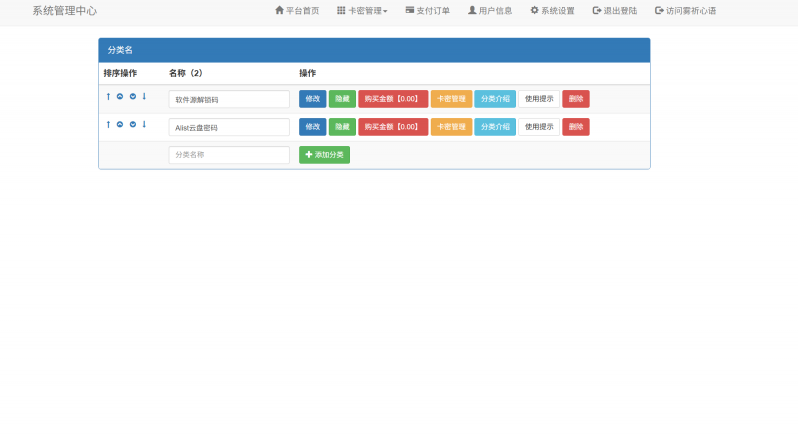Toggle 隐藏 for the 软件源解锁码 category
The height and width of the screenshot is (440, 798).
342,99
